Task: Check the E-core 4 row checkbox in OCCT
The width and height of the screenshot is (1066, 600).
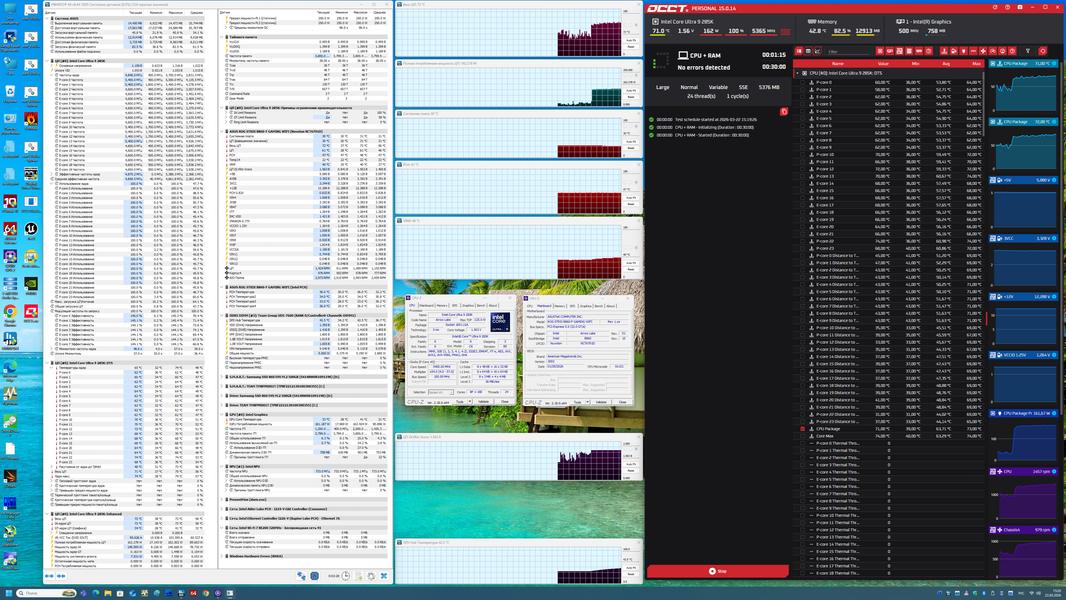Action: pos(802,111)
